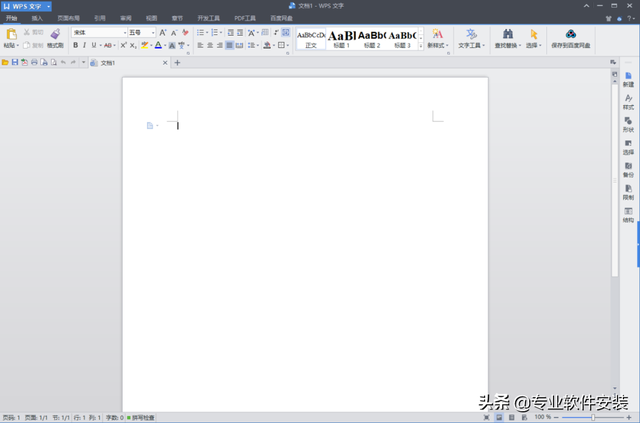Open the font name dropdown (宋体)
Viewport: 640px width, 423px height.
(98, 32)
